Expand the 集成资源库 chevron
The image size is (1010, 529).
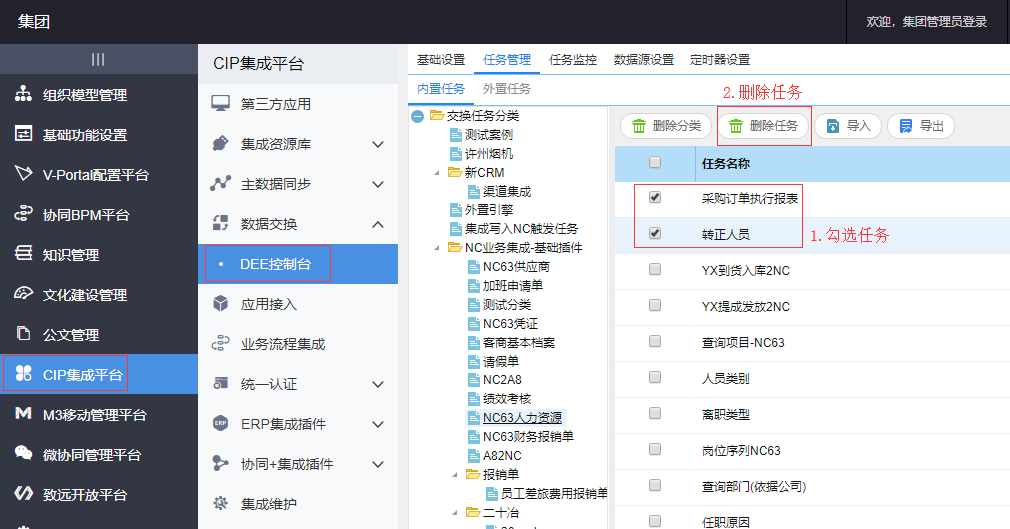point(378,144)
